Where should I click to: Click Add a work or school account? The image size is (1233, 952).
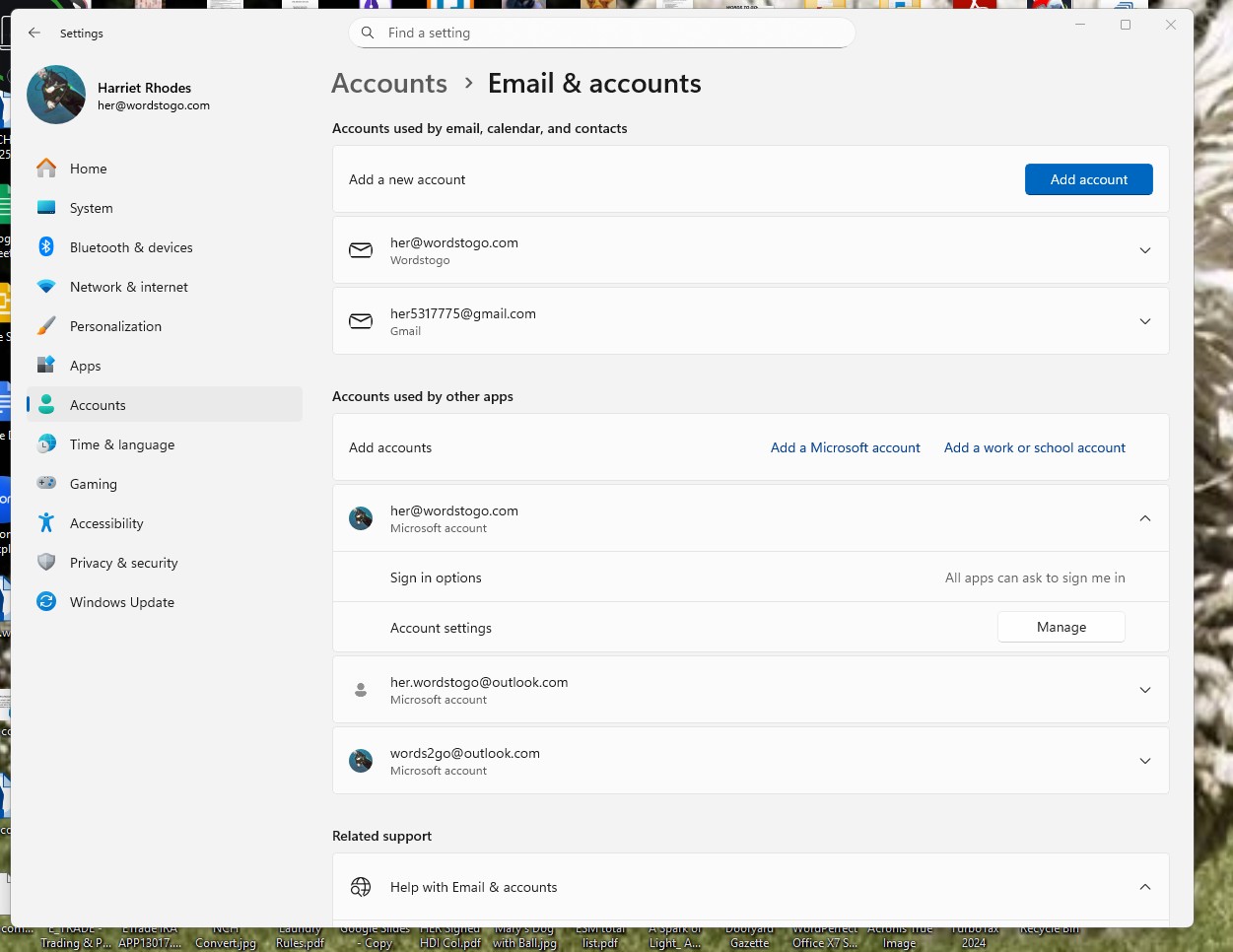click(x=1035, y=447)
